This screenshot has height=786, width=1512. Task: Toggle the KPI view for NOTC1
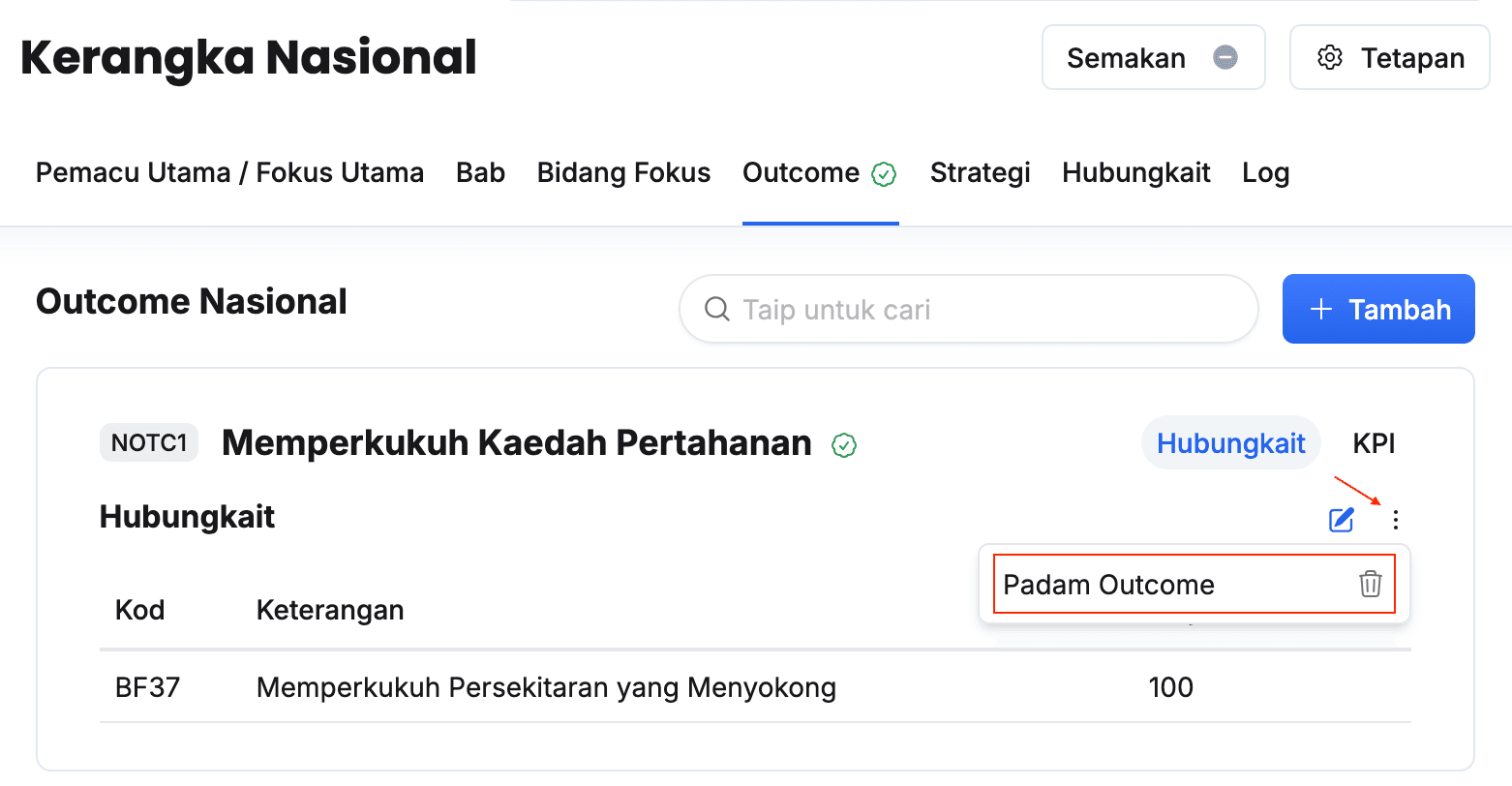coord(1374,443)
